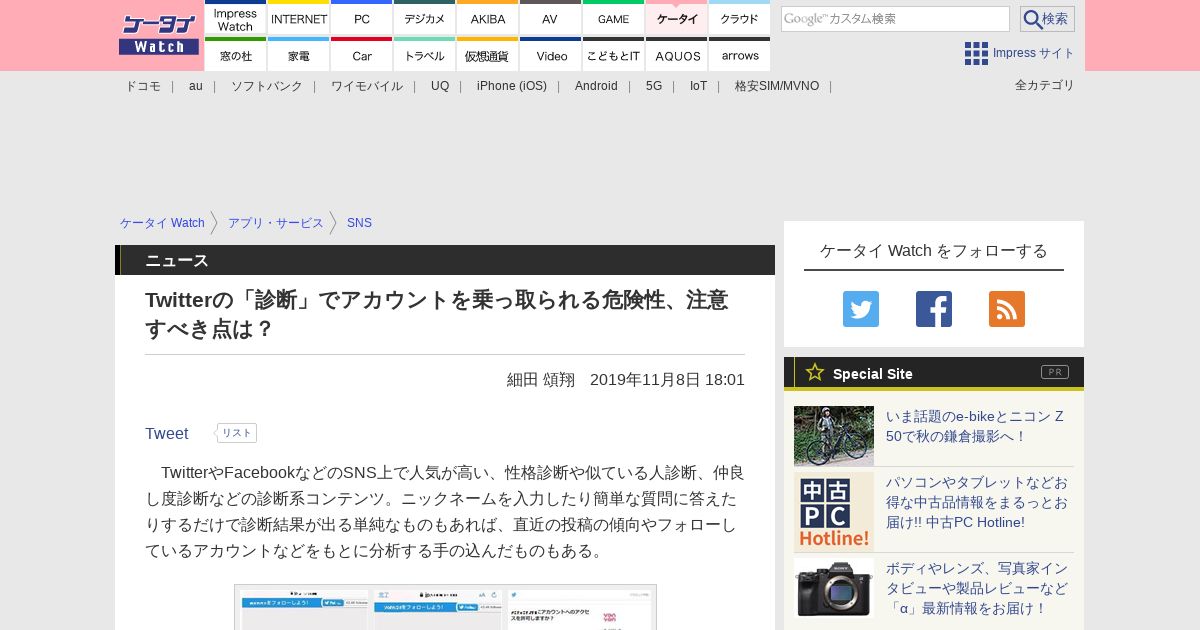Screen dimensions: 1200x630
Task: Open the デジカメ tab
Action: (425, 18)
